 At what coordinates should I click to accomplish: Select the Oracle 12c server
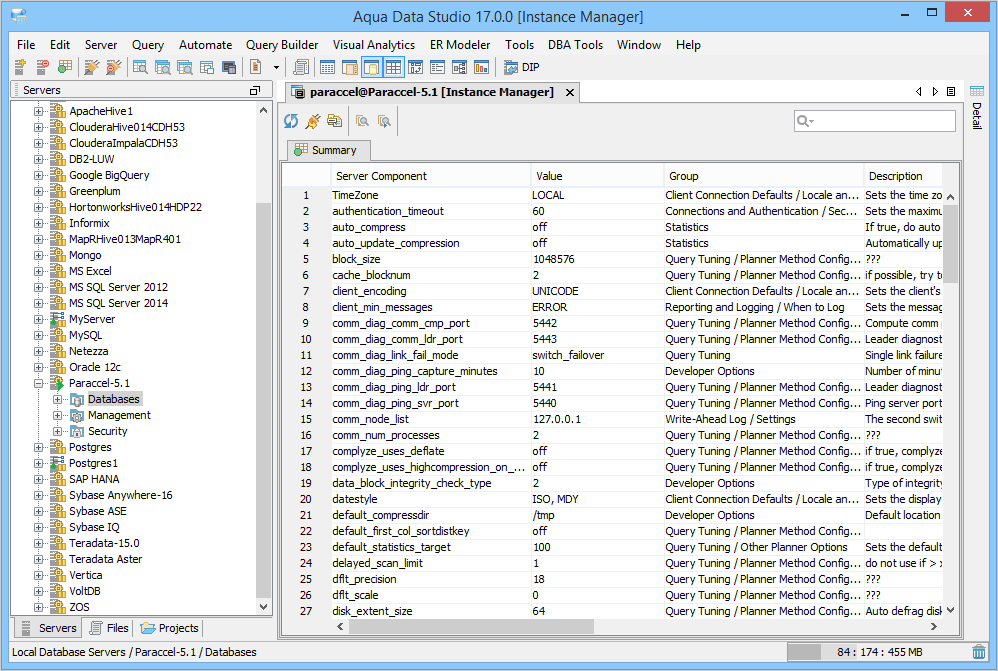tap(95, 367)
